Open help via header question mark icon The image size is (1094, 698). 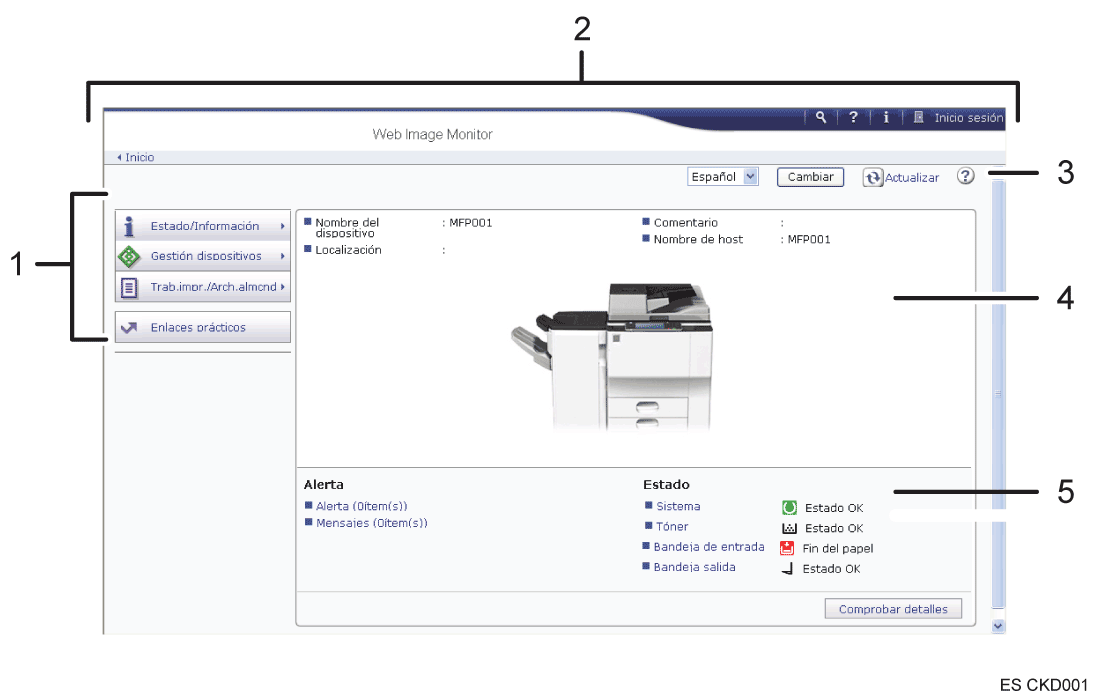point(853,117)
